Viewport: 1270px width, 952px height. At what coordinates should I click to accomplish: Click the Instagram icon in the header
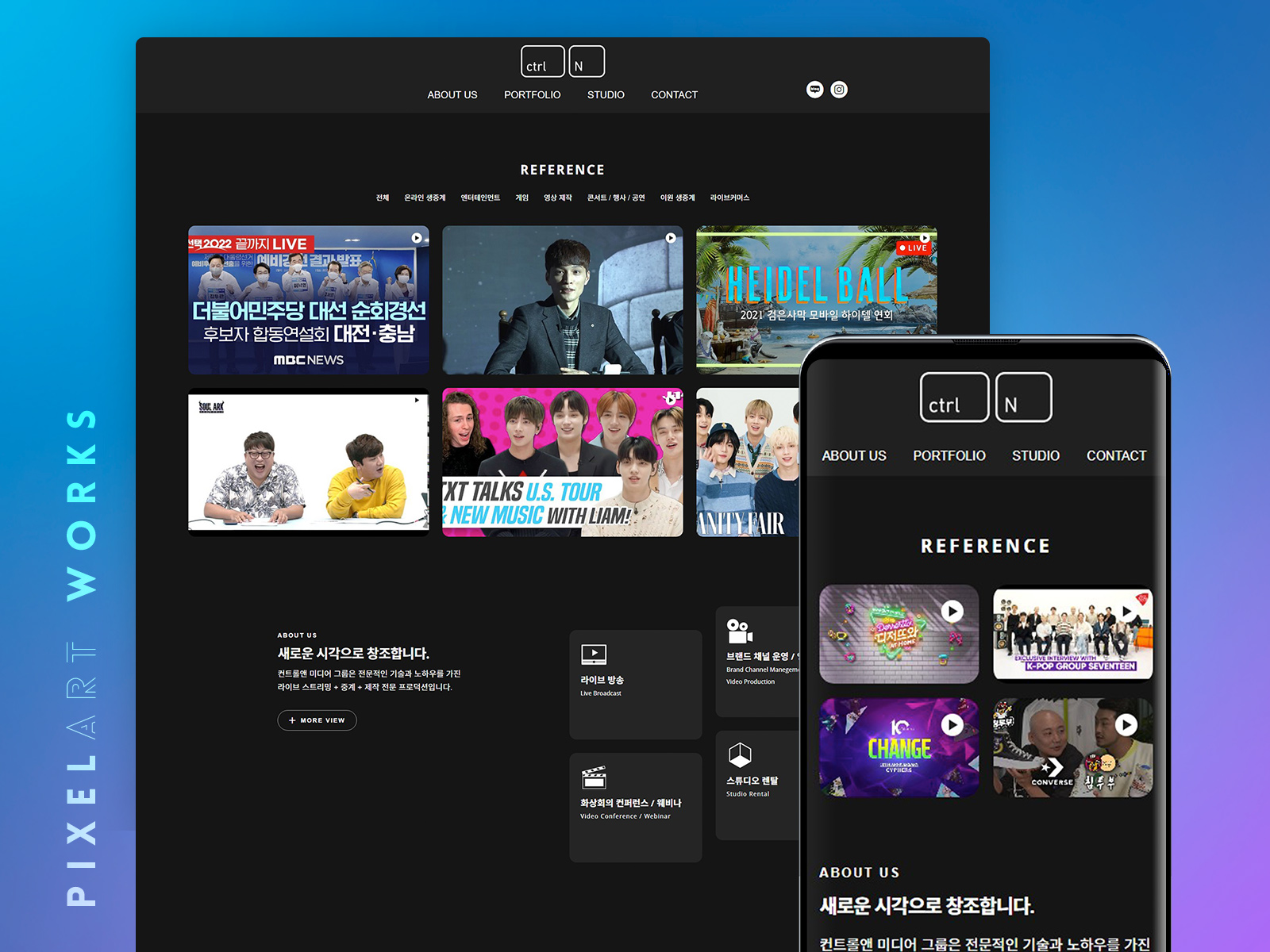839,90
